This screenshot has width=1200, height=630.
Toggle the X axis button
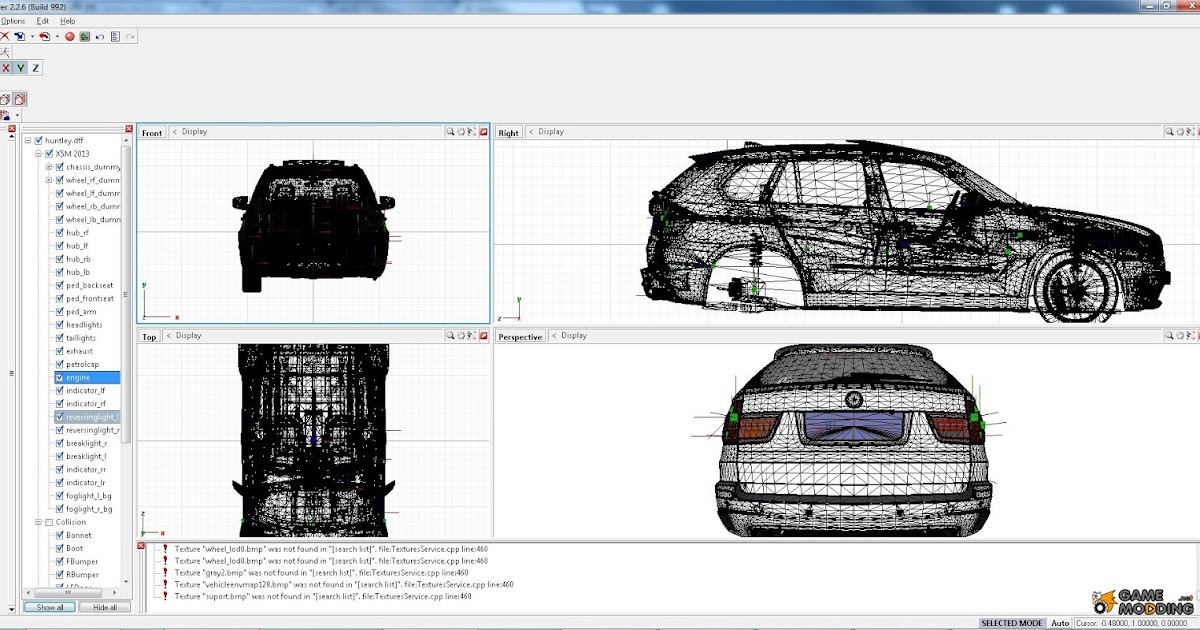(x=5, y=68)
